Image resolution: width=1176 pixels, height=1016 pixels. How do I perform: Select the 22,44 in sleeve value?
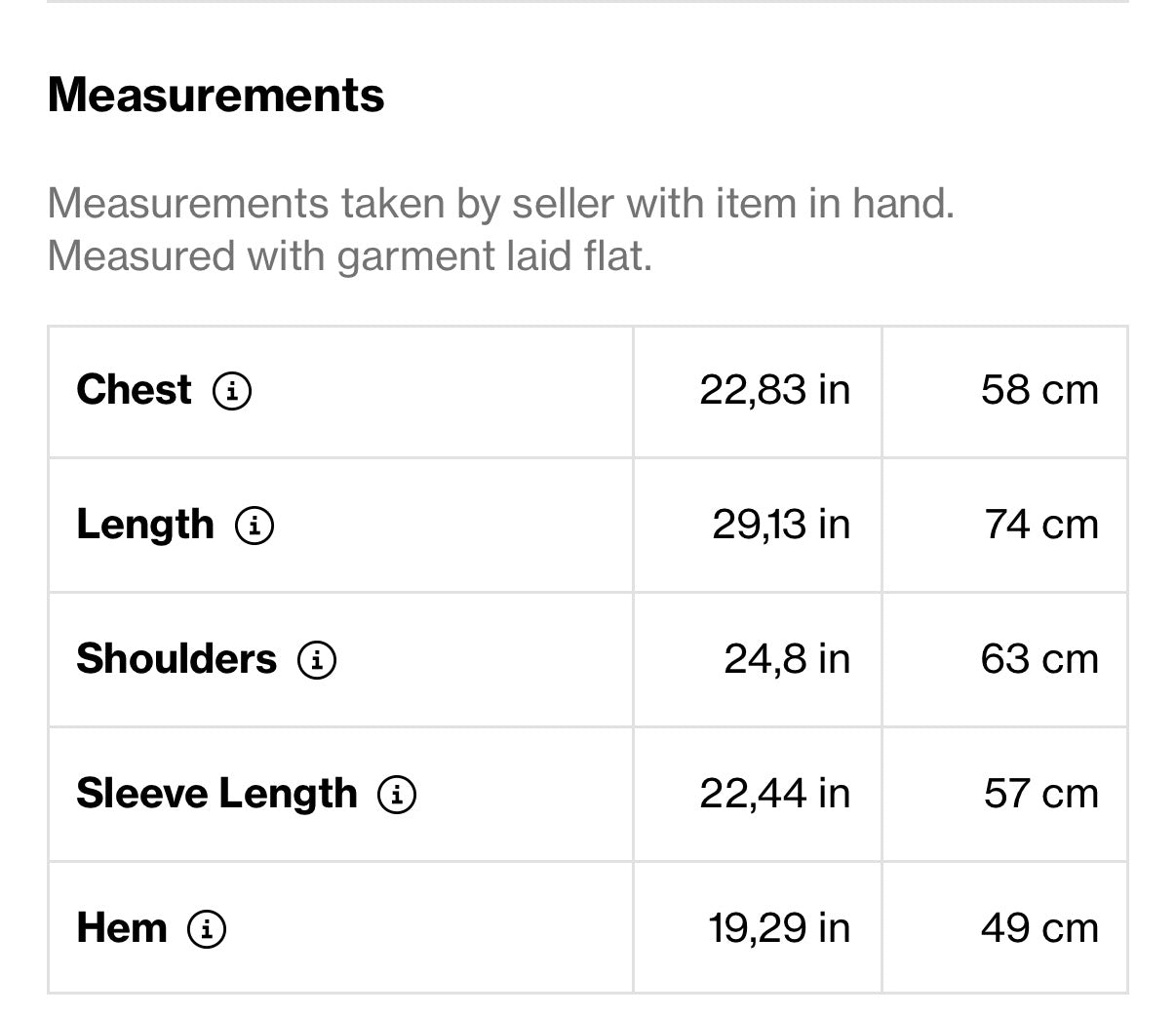tap(774, 794)
